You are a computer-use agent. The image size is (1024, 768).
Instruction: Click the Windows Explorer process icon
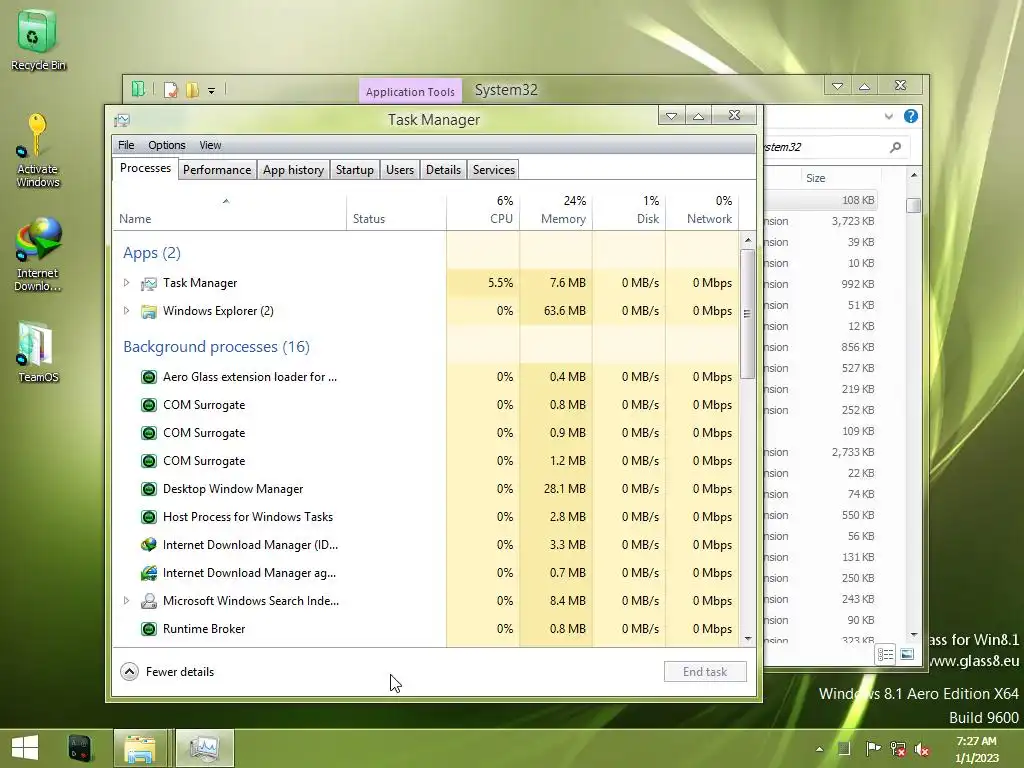point(149,312)
